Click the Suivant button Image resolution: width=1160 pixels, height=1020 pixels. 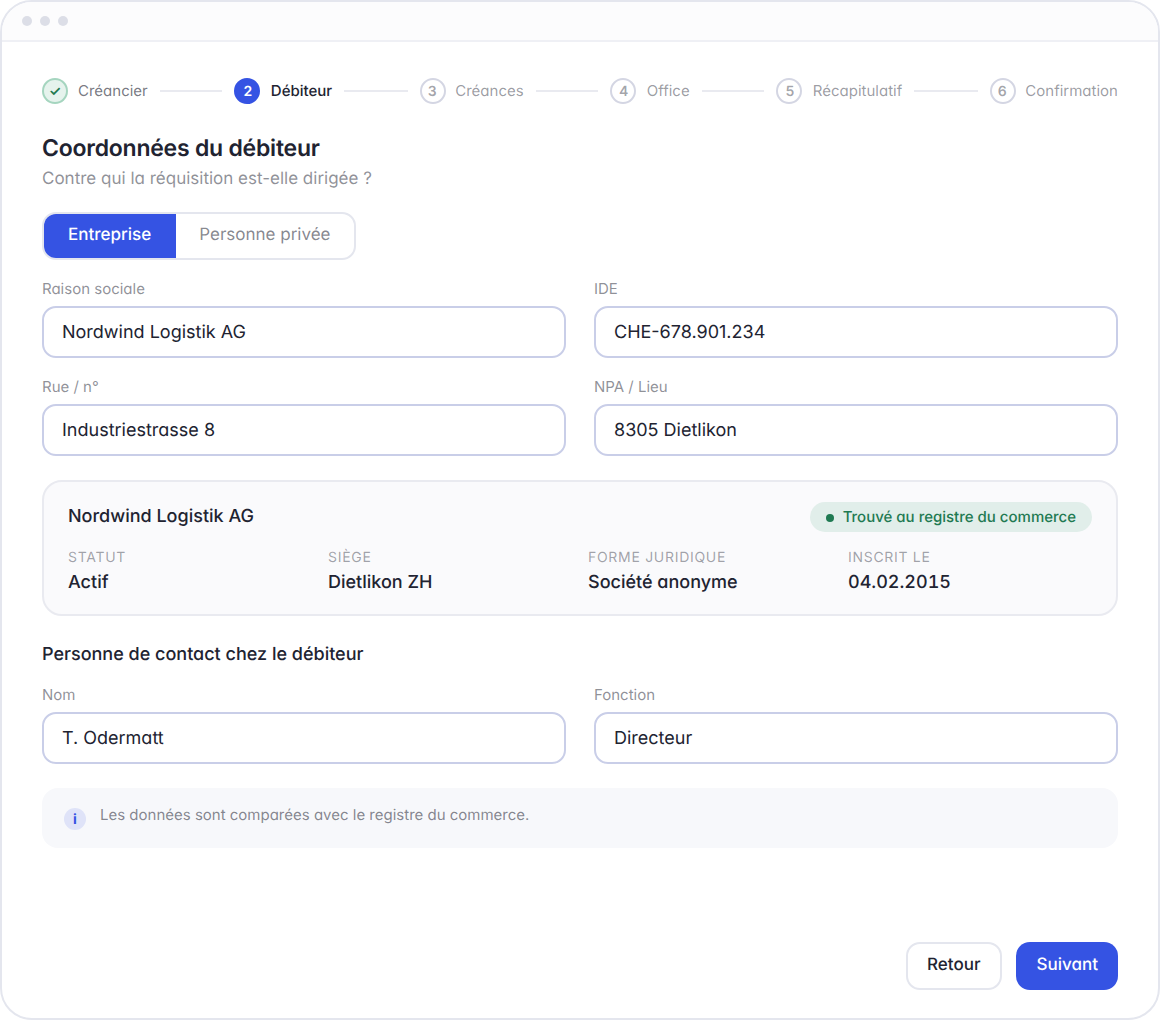(x=1066, y=965)
